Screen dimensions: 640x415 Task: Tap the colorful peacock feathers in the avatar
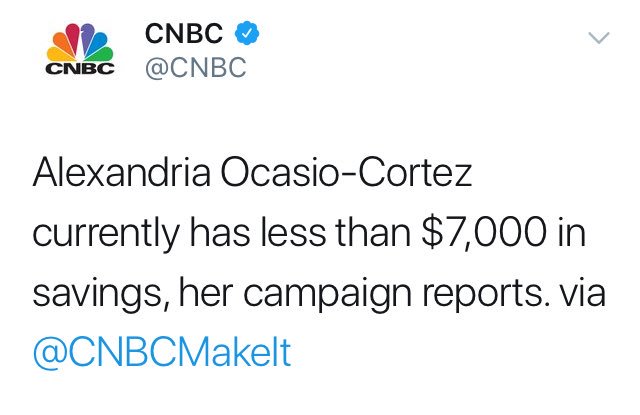(x=80, y=42)
